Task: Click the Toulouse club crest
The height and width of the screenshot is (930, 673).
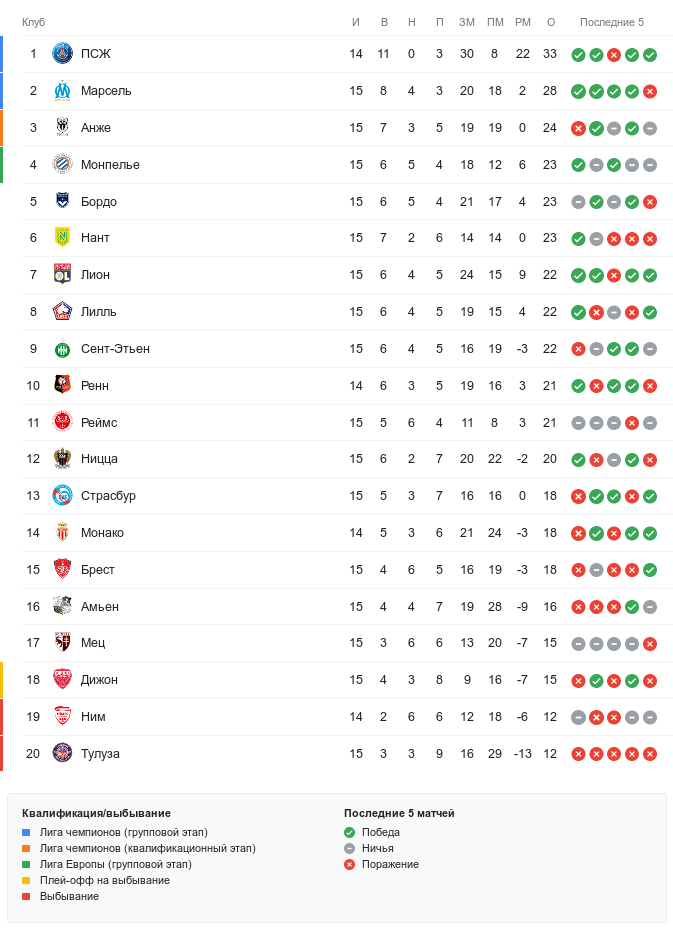Action: [x=63, y=754]
